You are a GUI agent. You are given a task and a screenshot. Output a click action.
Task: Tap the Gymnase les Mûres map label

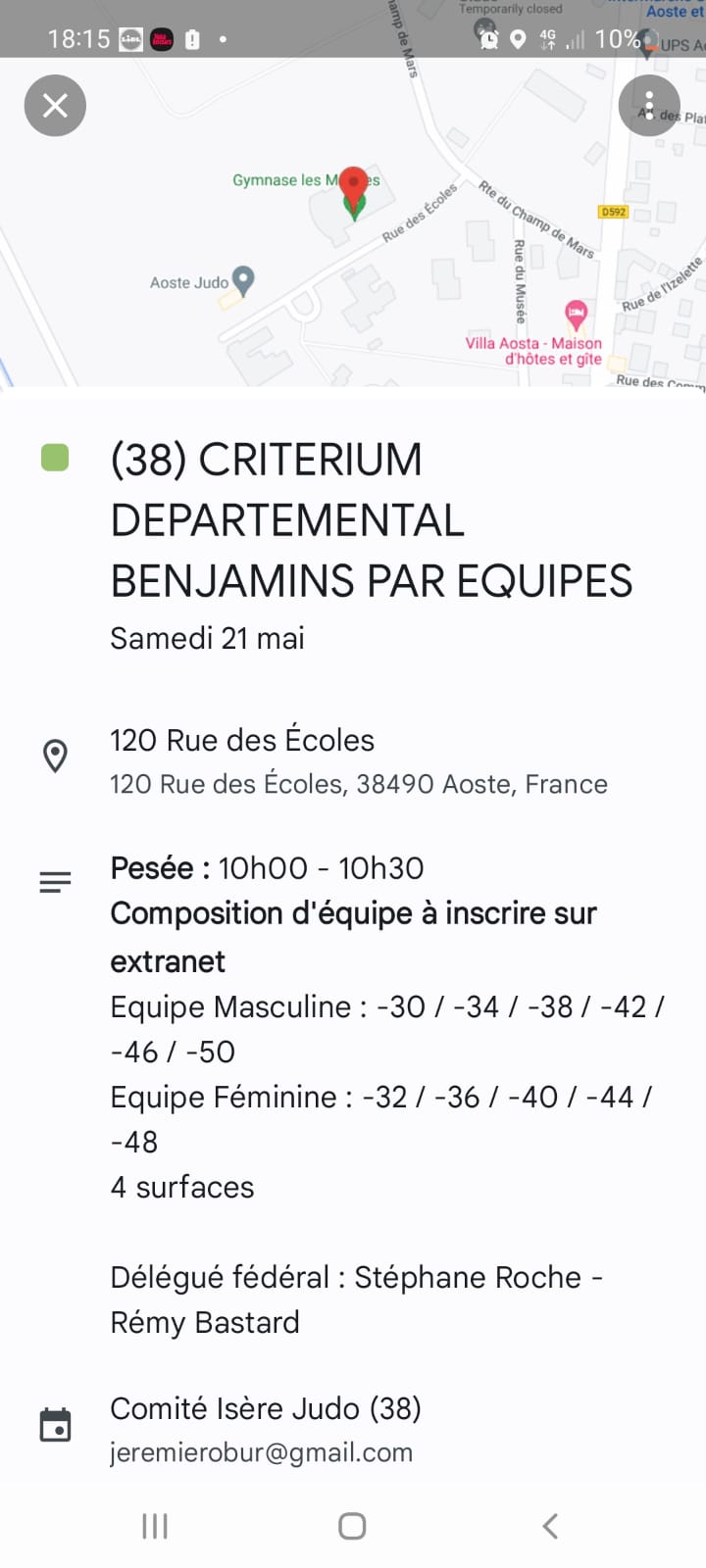[x=284, y=180]
